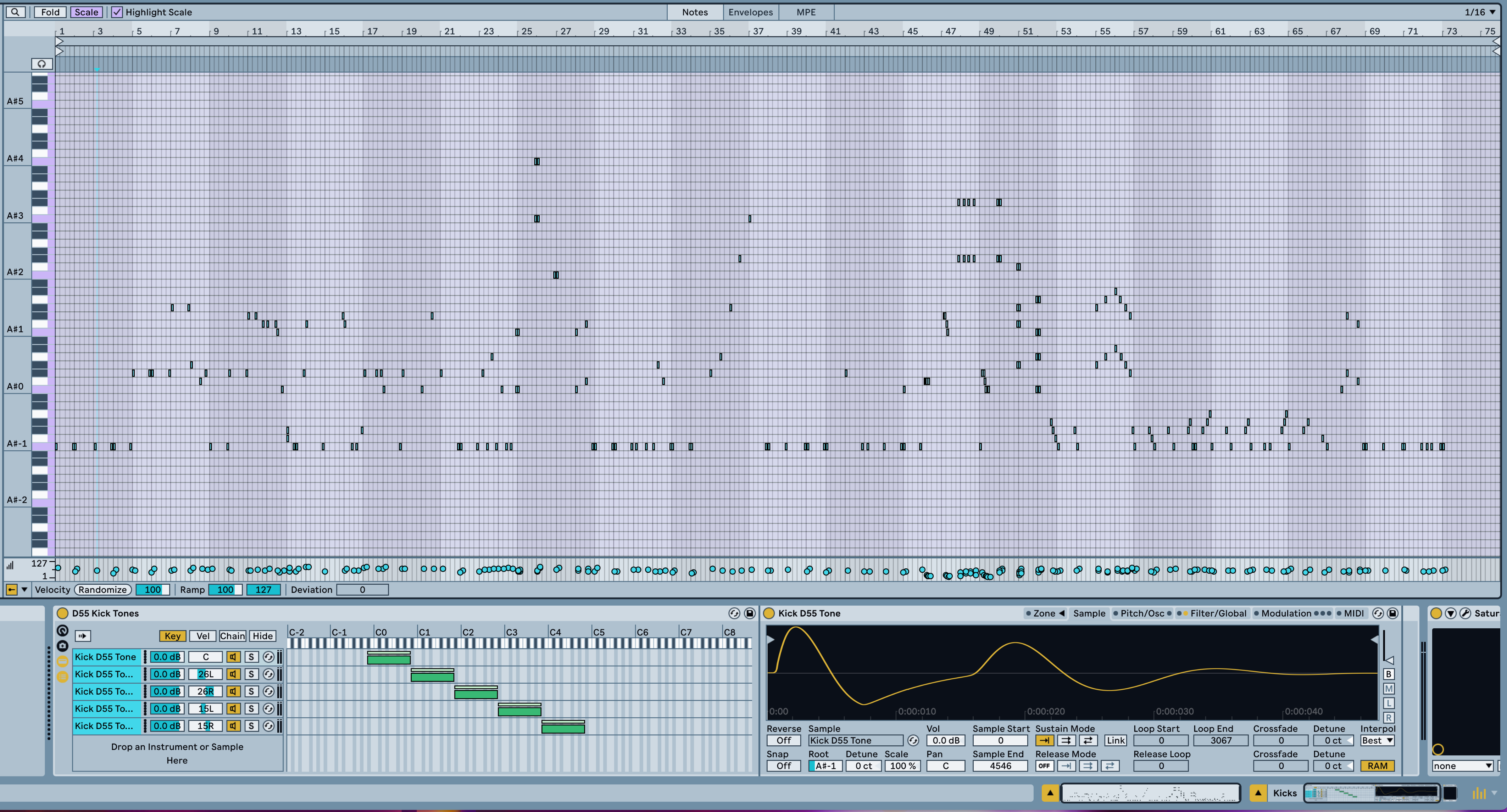Solo the Kick D55 Tone chain

(251, 657)
